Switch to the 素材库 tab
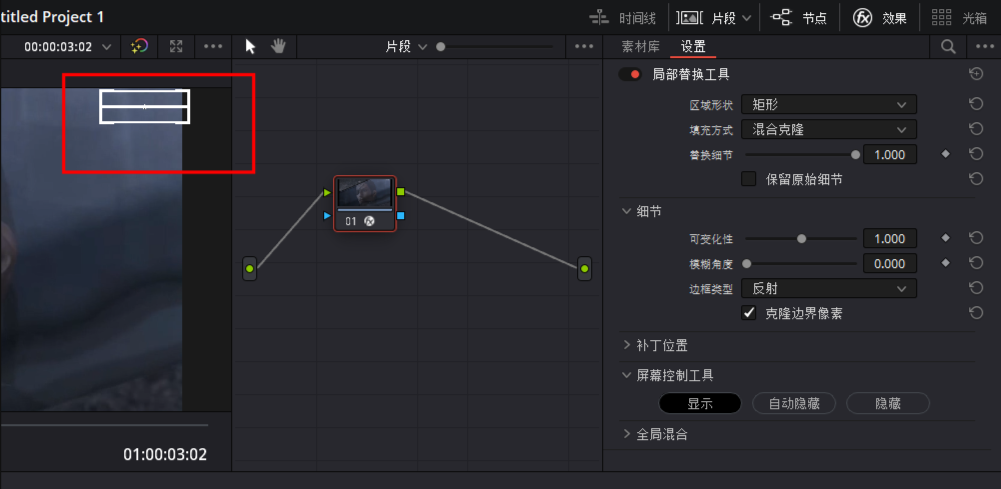Image resolution: width=1001 pixels, height=489 pixels. [640, 47]
